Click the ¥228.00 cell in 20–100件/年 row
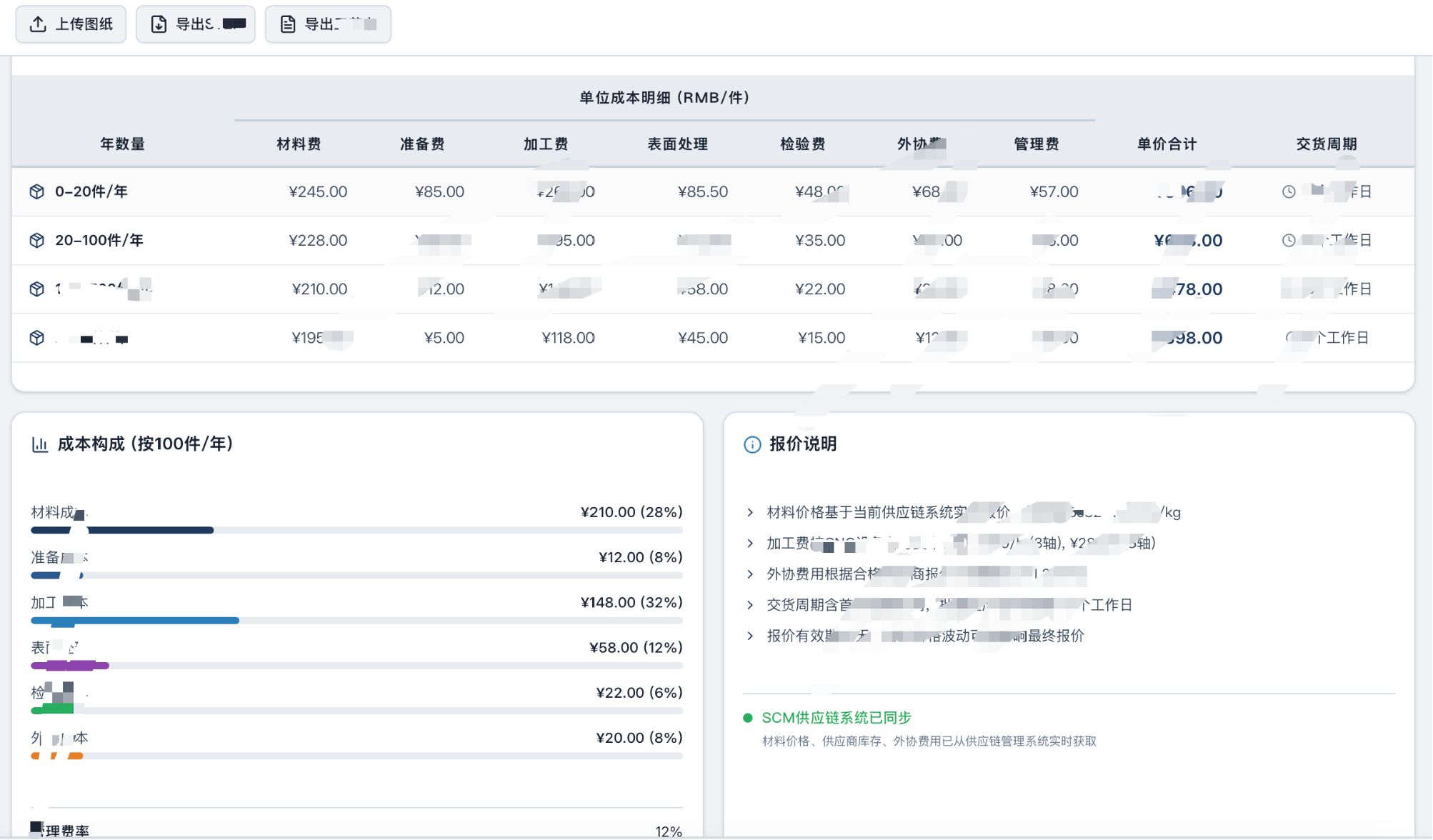 point(318,240)
